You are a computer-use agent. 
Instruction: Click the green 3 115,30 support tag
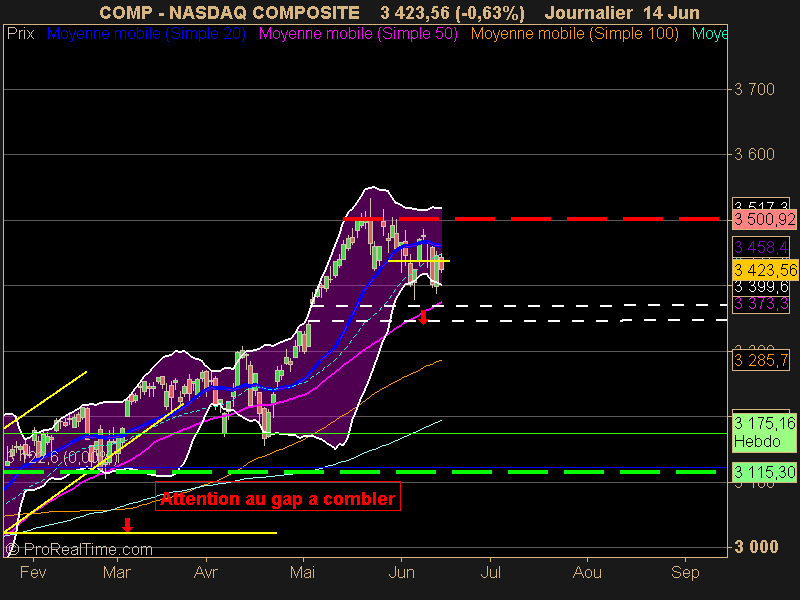764,472
